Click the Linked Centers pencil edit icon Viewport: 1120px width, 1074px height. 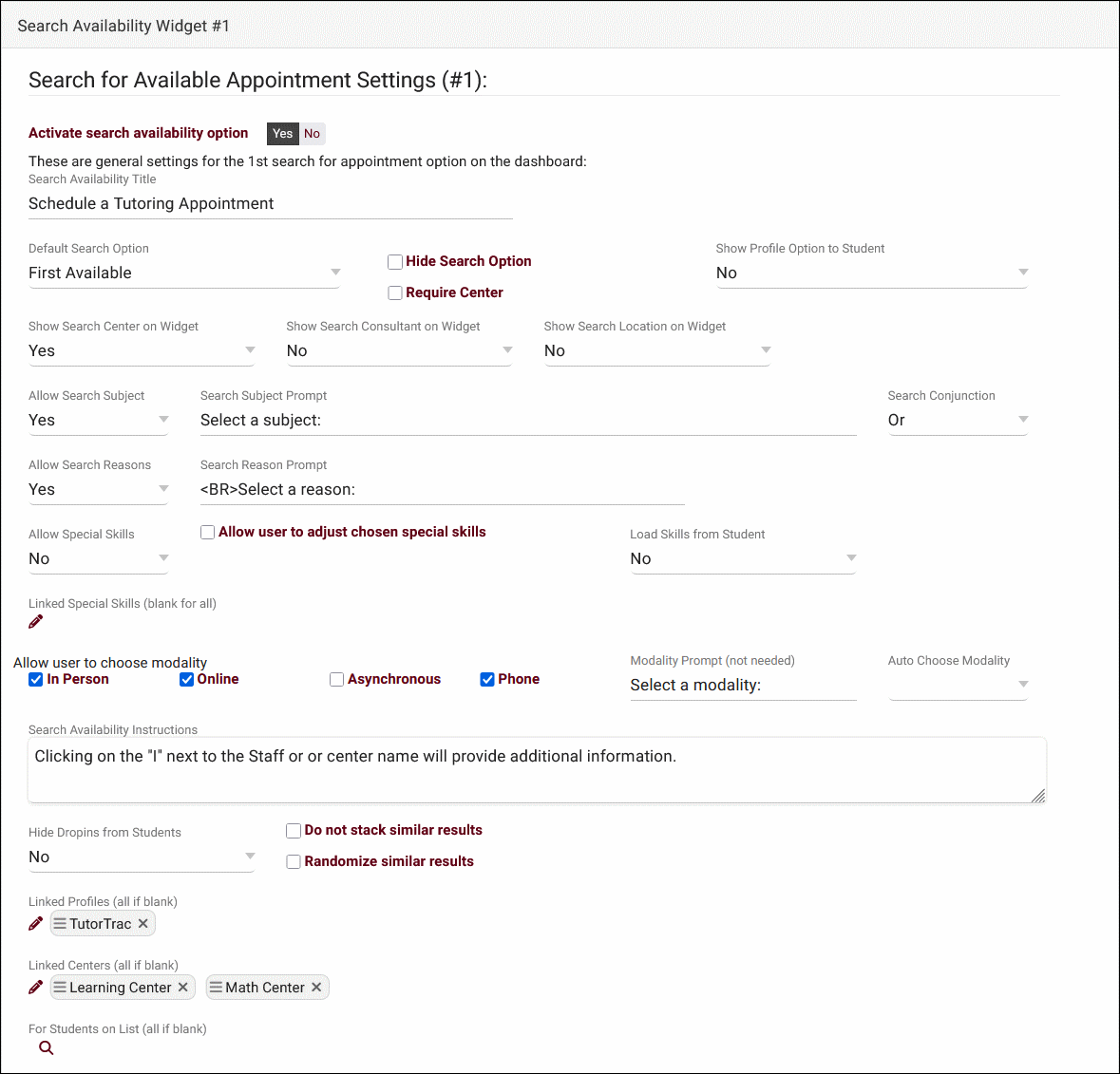(x=36, y=988)
